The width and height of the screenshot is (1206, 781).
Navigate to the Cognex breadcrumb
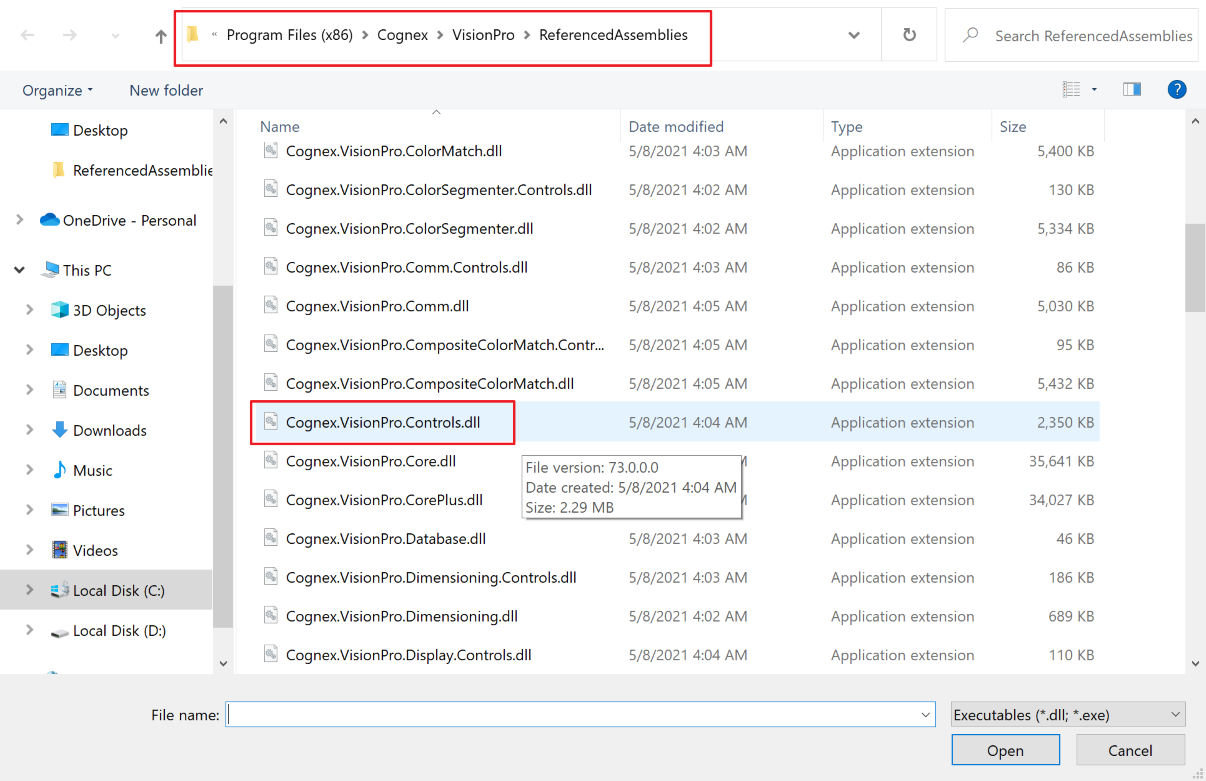click(403, 34)
